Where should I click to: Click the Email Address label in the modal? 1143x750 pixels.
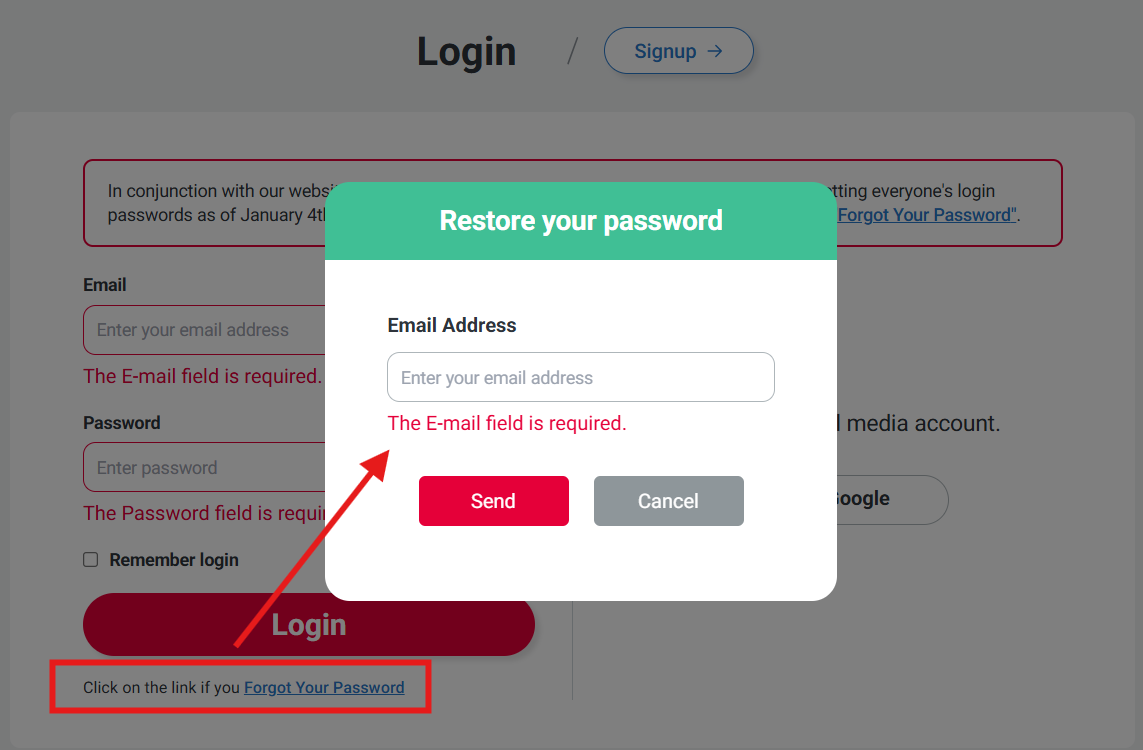coord(451,325)
